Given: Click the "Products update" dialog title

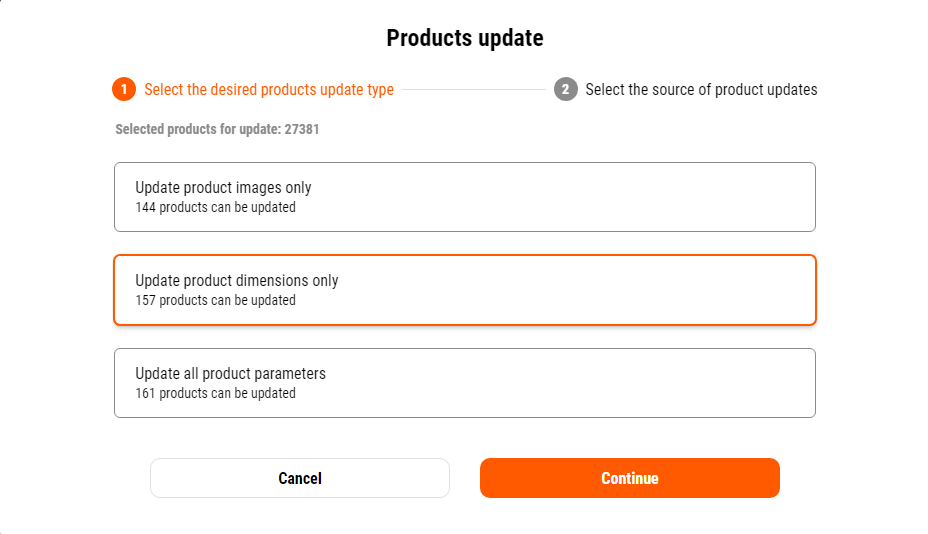Looking at the screenshot, I should pos(465,38).
